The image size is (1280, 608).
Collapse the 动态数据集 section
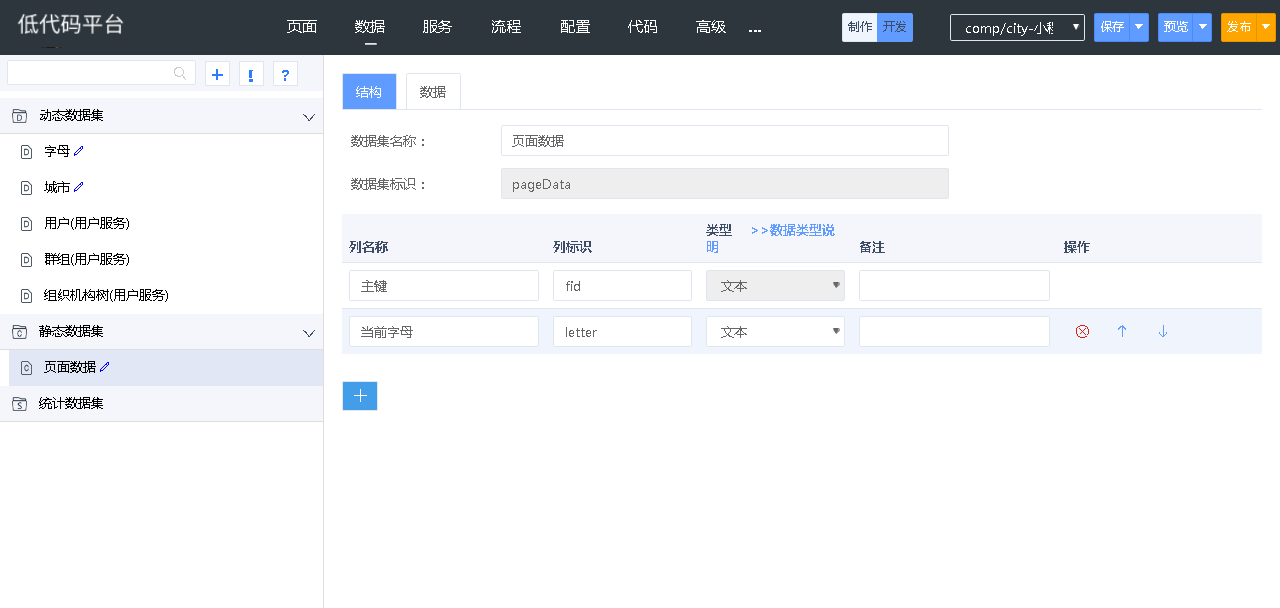click(x=309, y=117)
